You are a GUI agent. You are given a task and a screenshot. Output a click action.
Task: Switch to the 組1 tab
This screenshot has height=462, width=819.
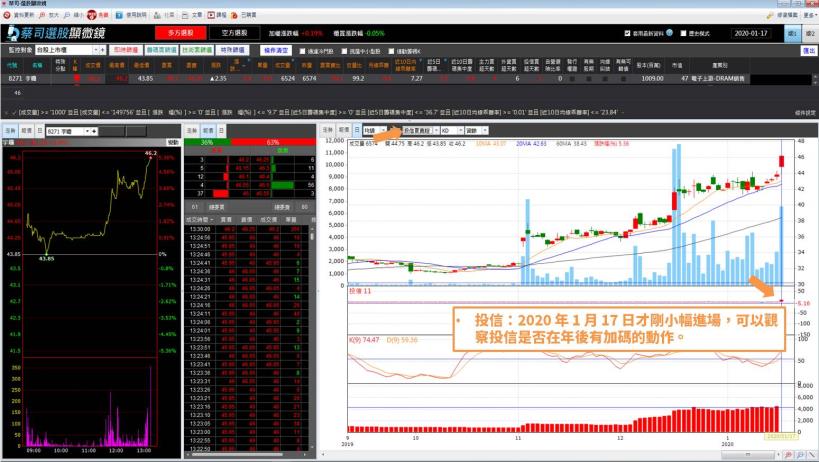tap(792, 33)
